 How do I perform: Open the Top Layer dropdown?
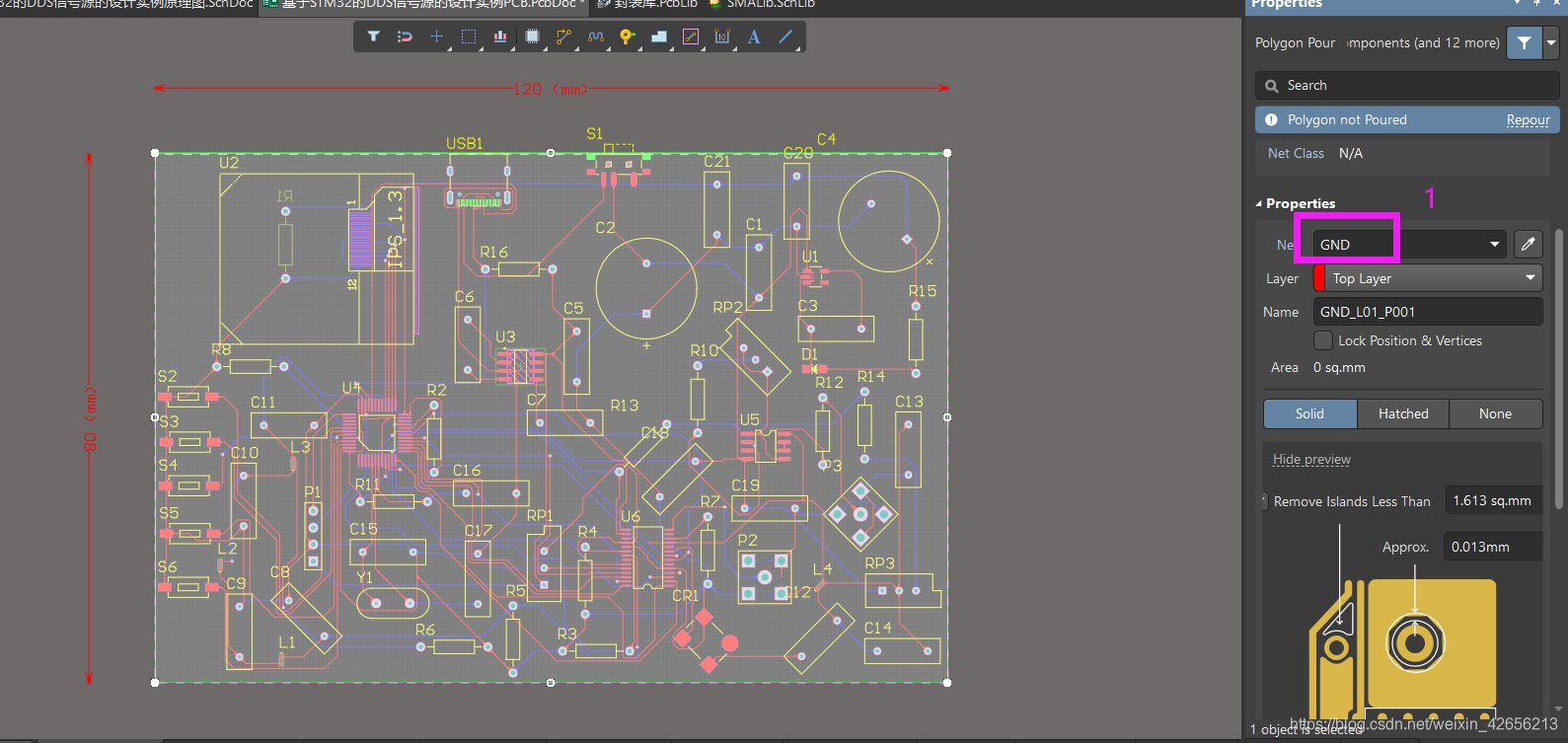coord(1531,278)
